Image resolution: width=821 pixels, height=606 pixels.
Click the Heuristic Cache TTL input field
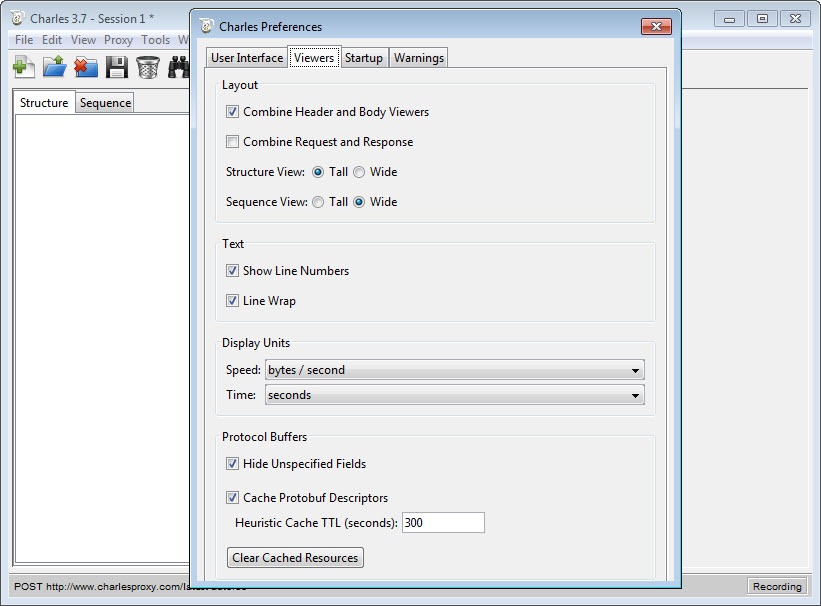[443, 522]
